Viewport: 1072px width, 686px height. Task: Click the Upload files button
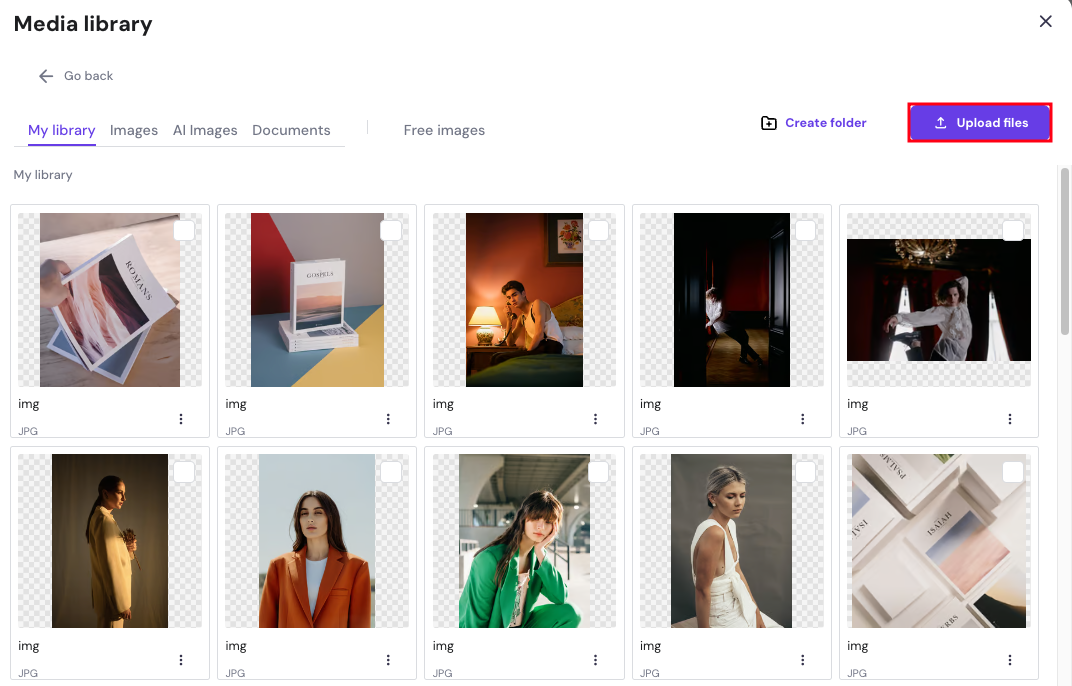(978, 122)
